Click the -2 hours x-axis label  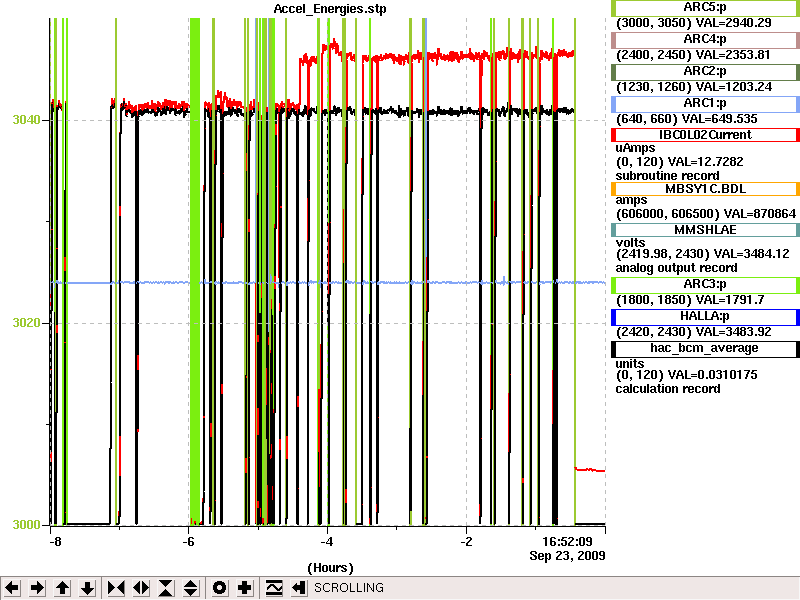pos(466,542)
